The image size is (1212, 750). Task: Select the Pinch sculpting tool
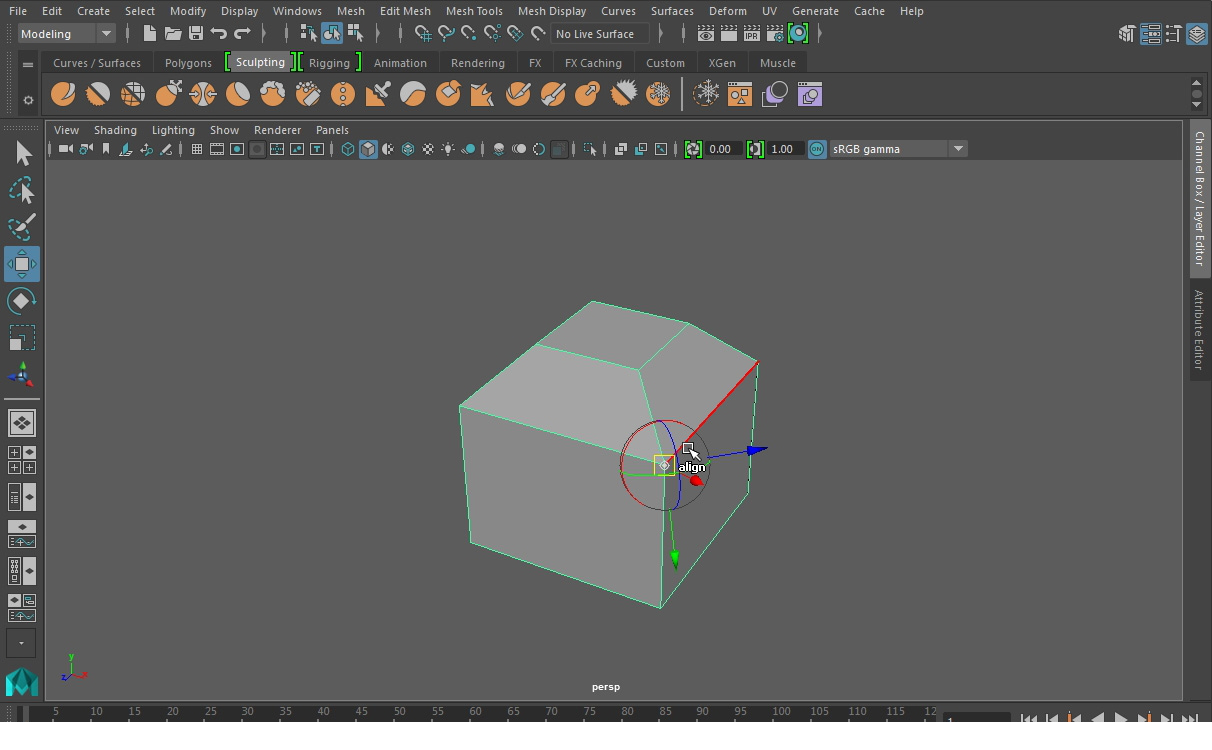pos(203,94)
